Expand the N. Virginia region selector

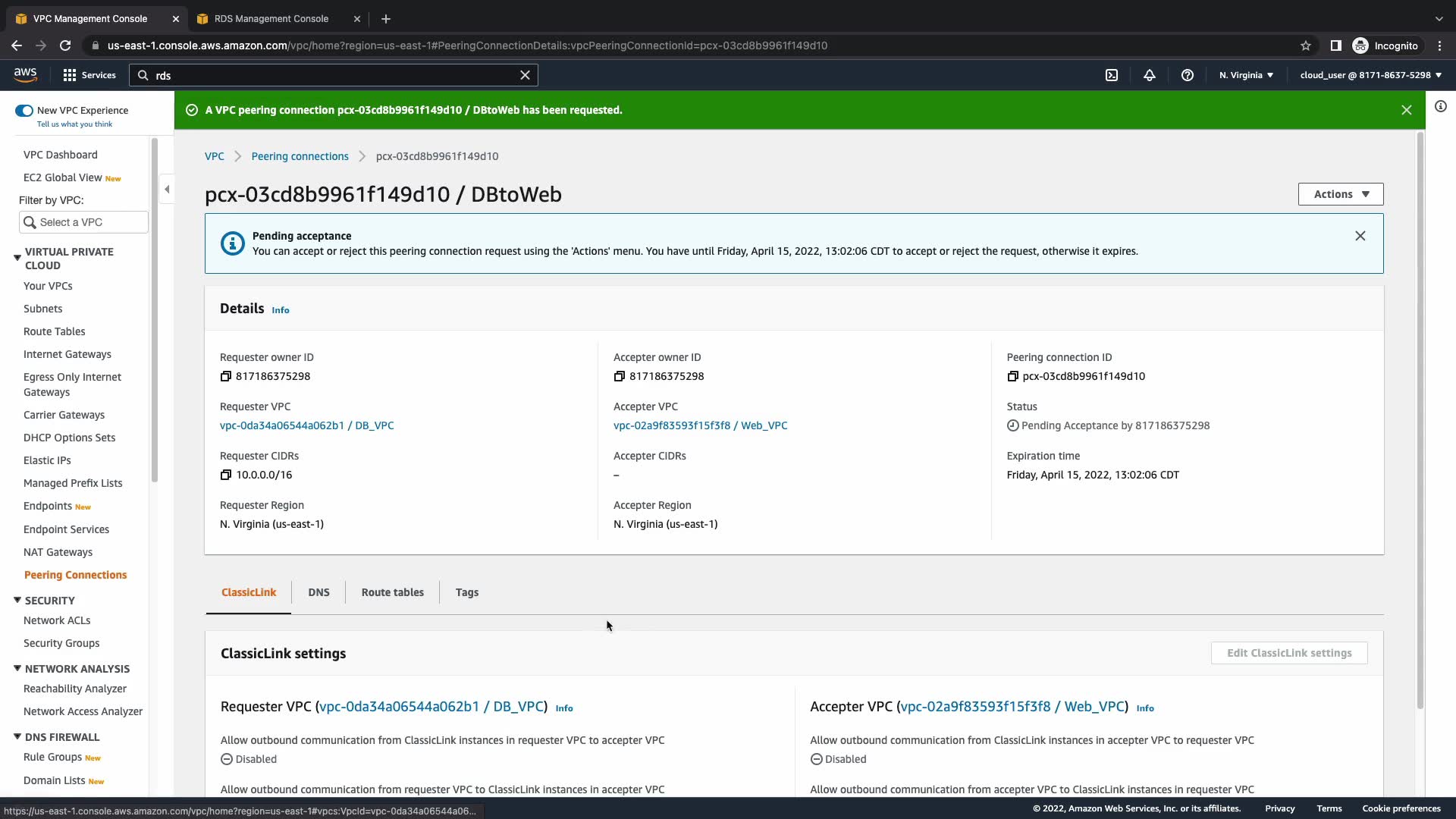coord(1246,75)
